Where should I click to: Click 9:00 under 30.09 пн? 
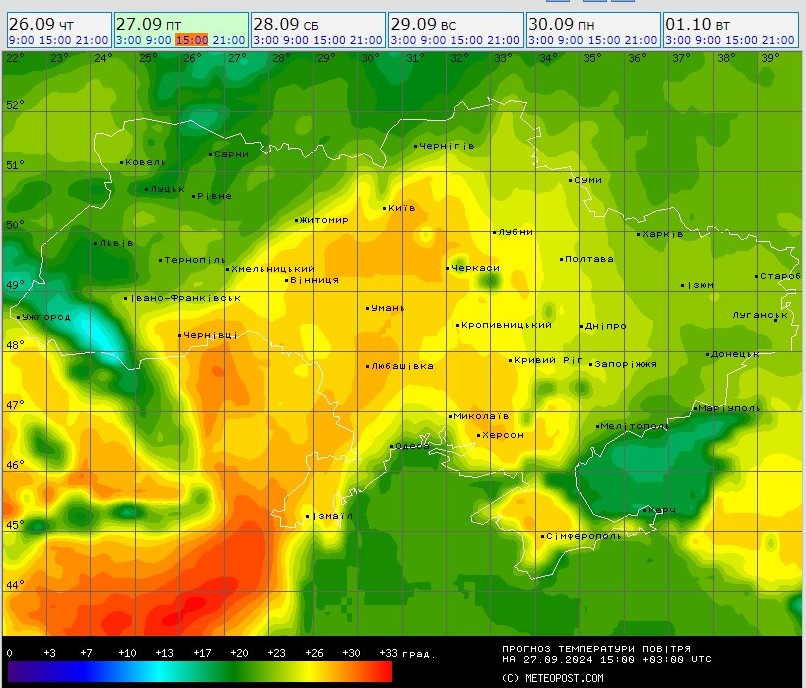569,40
